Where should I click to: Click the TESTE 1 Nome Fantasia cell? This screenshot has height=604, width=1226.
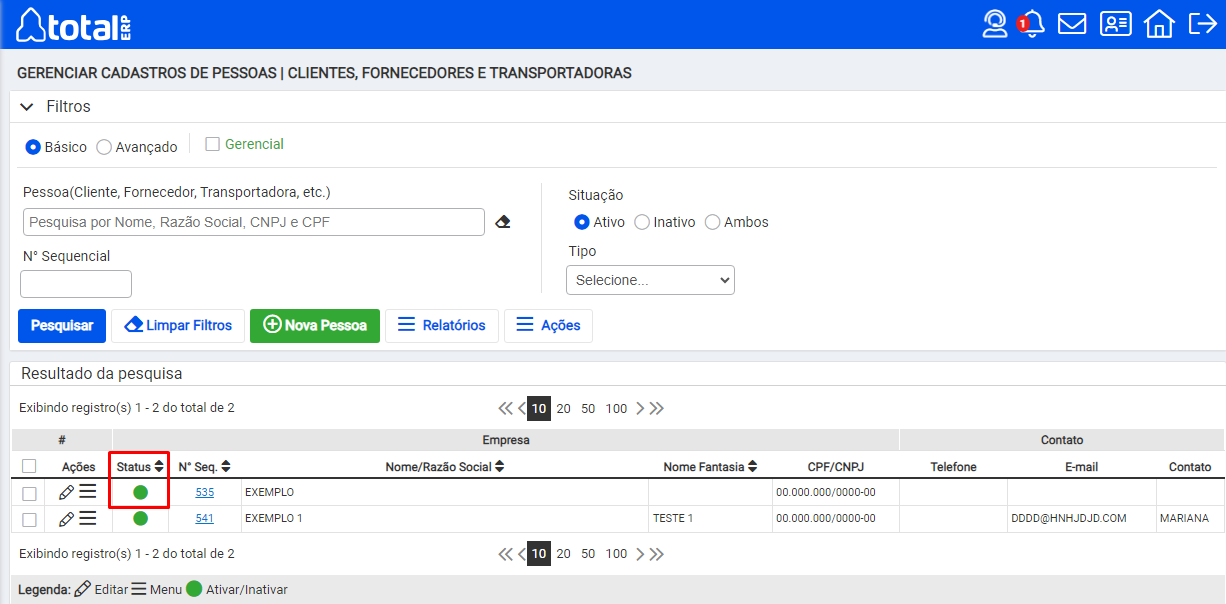pos(710,518)
